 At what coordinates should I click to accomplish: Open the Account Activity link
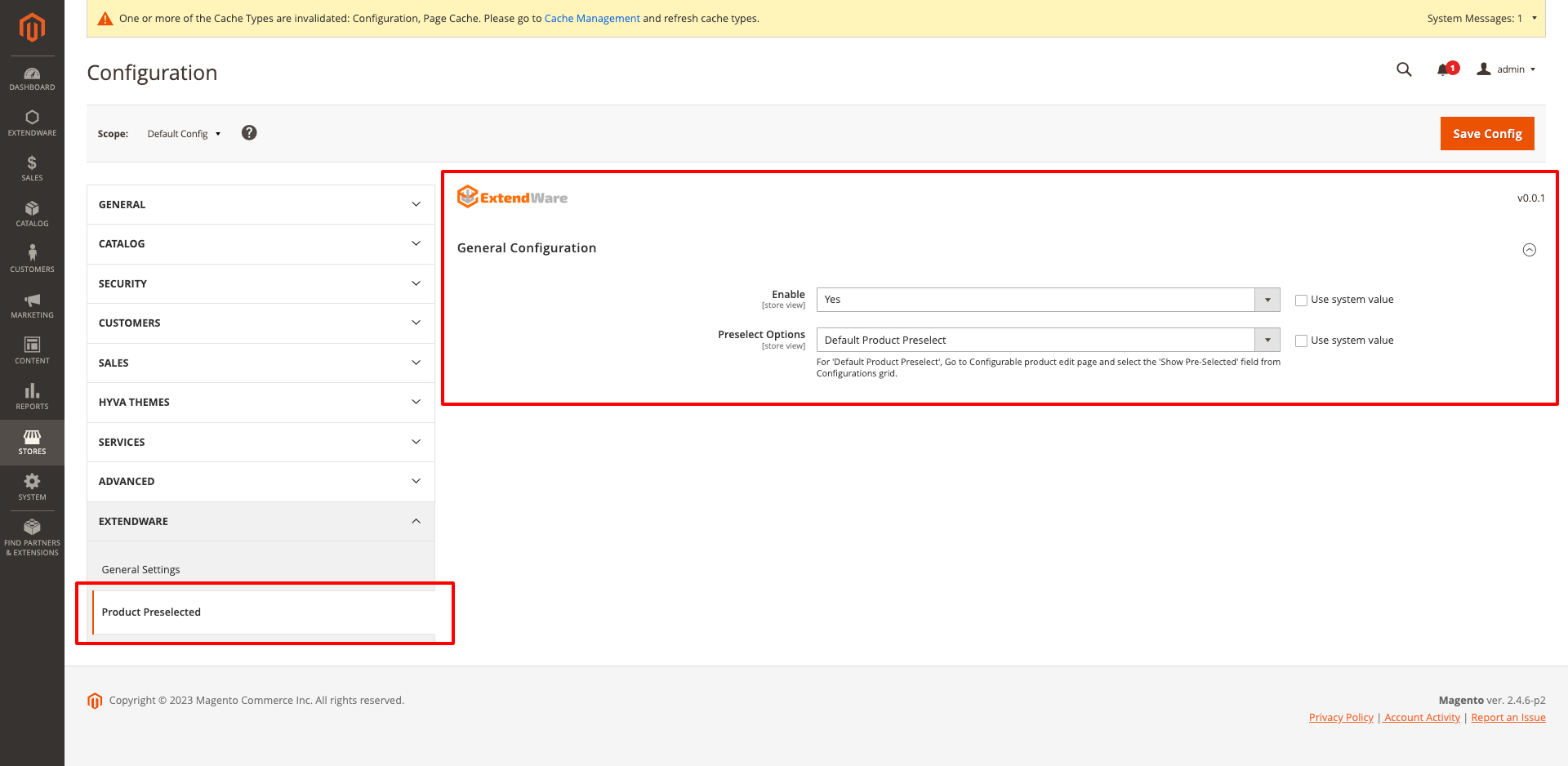coord(1422,718)
